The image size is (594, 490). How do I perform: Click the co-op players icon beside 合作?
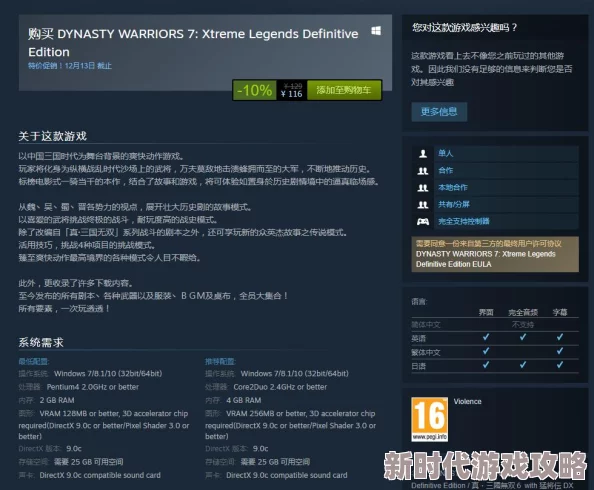click(423, 171)
